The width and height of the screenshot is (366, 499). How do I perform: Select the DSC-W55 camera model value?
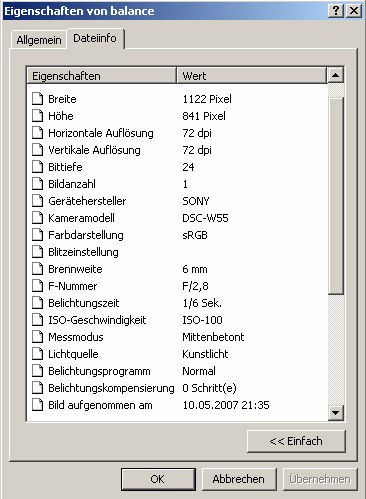pyautogui.click(x=205, y=218)
